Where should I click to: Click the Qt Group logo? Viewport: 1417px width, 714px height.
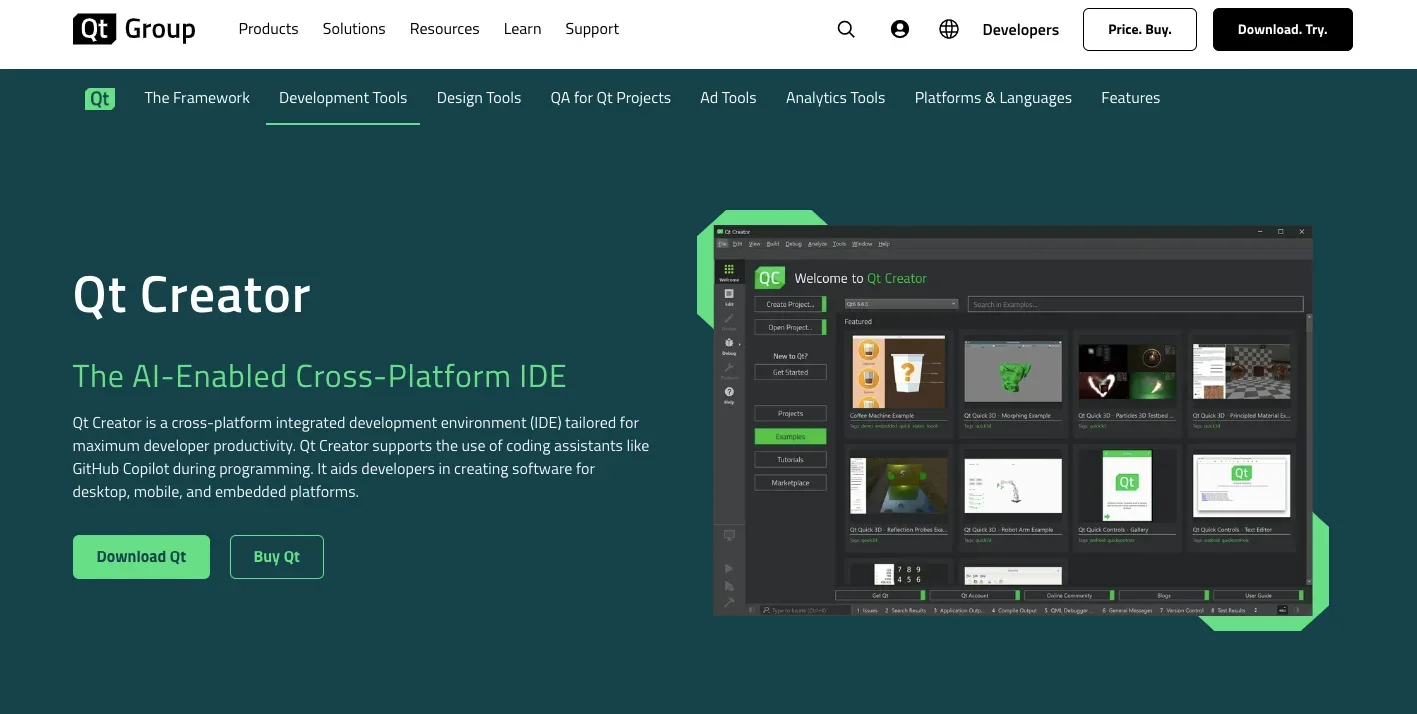coord(134,29)
